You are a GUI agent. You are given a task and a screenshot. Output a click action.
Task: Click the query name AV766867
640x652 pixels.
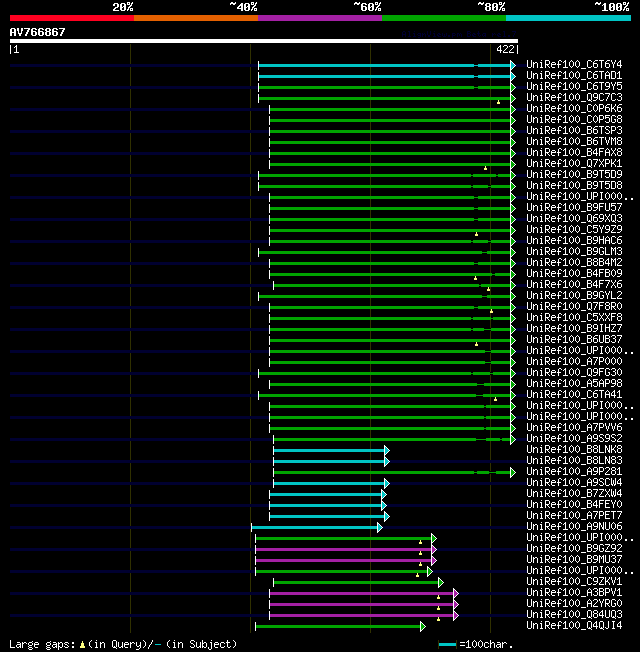37,32
